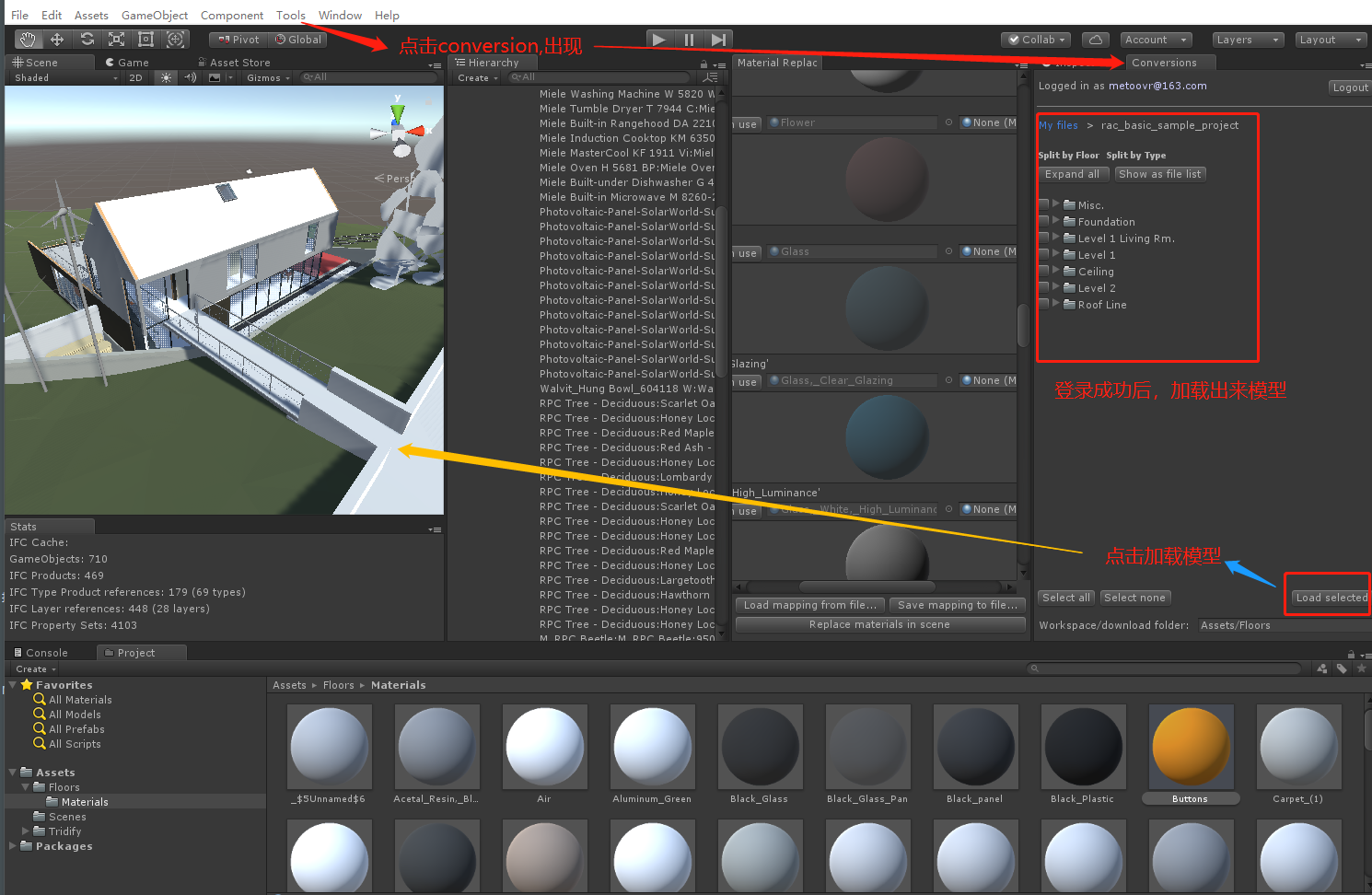Toggle scene audio in the Scene toolbar

(x=189, y=77)
